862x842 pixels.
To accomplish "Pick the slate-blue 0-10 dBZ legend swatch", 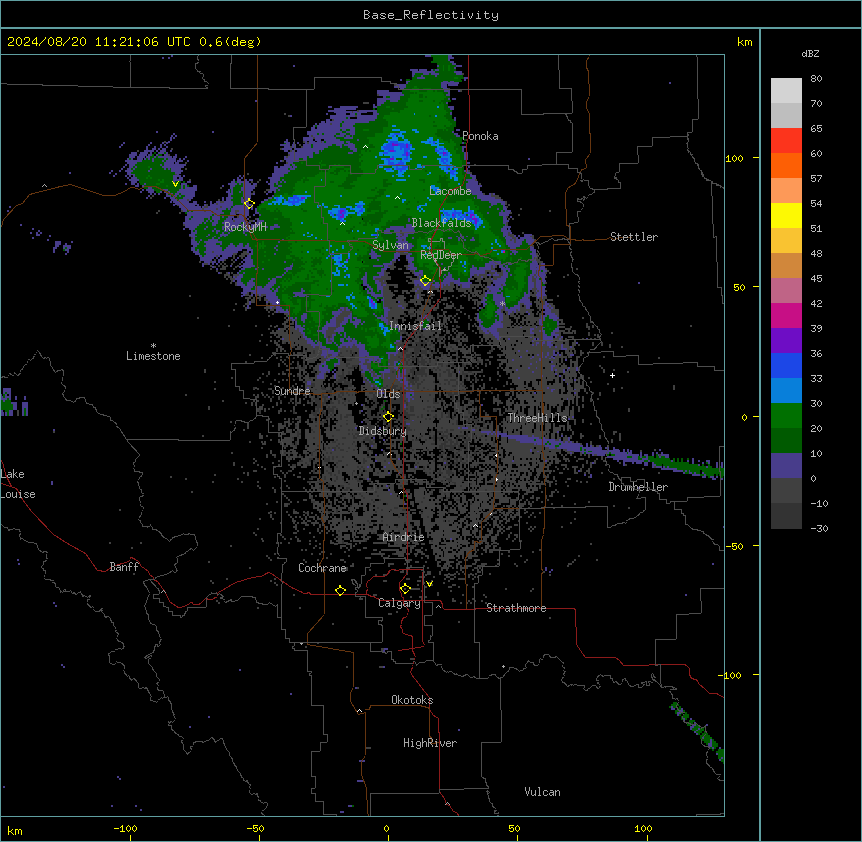I will pos(786,466).
